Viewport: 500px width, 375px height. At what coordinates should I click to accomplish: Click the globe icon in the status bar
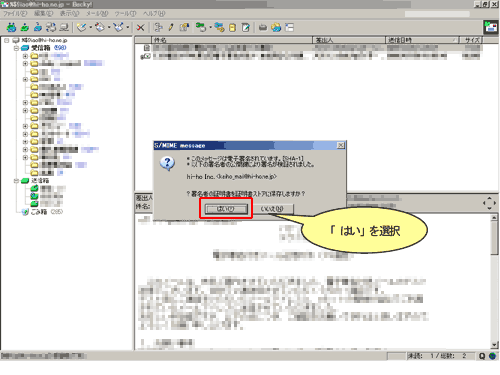point(492,356)
